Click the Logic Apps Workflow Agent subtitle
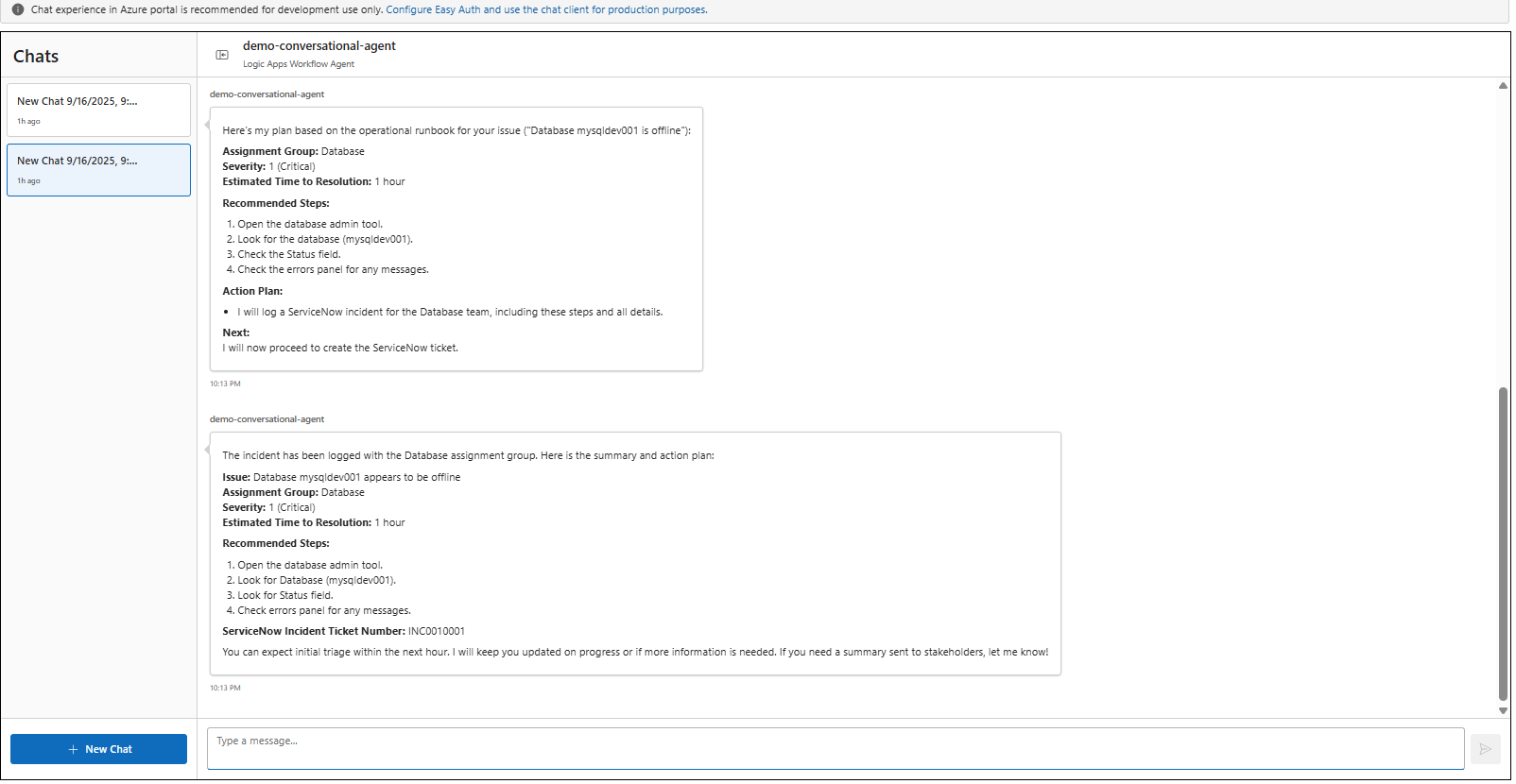Screen dimensions: 1516x784 click(x=299, y=64)
